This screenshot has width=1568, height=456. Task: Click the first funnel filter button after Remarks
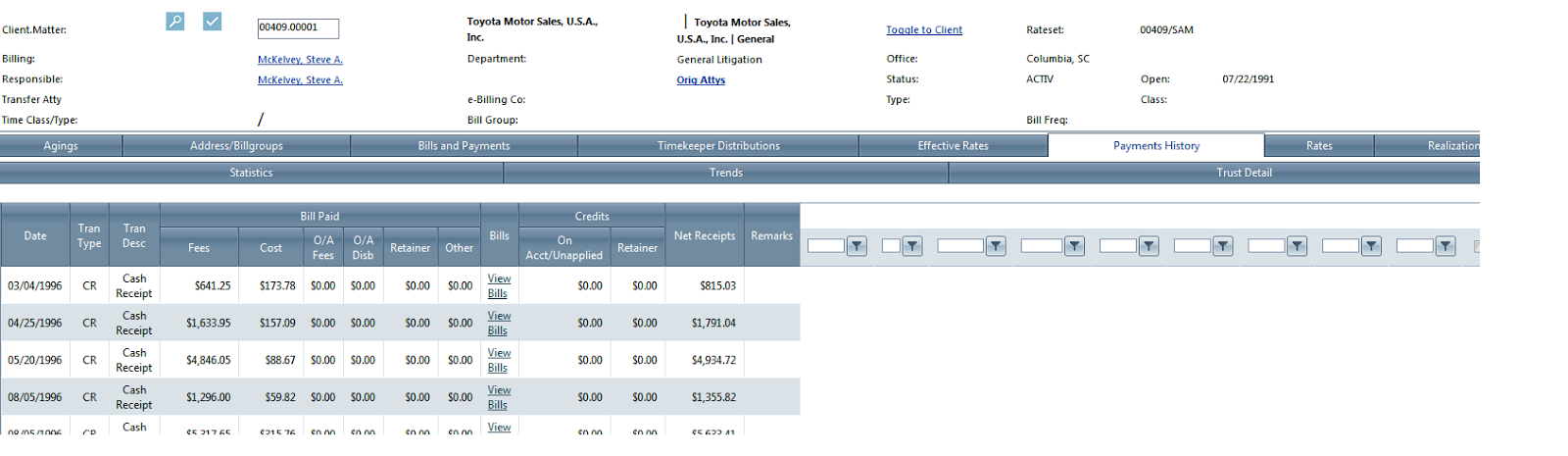pyautogui.click(x=857, y=246)
